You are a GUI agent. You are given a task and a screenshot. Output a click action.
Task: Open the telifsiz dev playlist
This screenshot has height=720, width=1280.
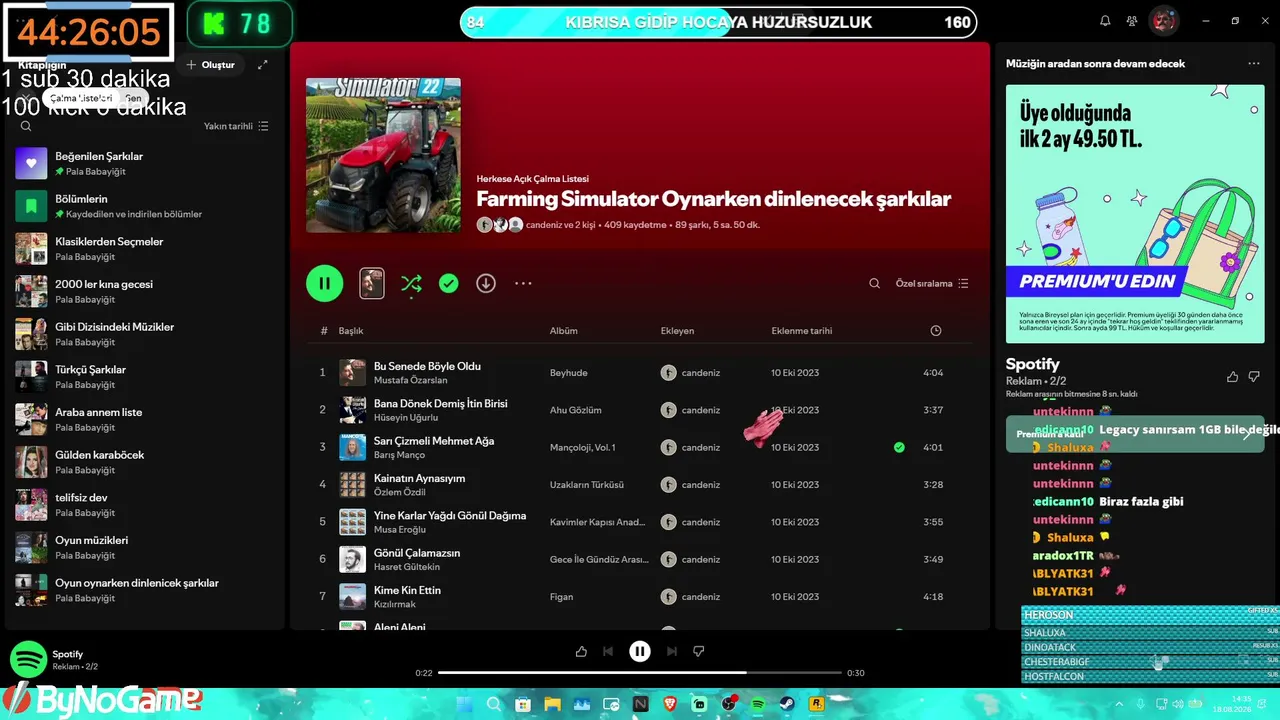click(145, 505)
